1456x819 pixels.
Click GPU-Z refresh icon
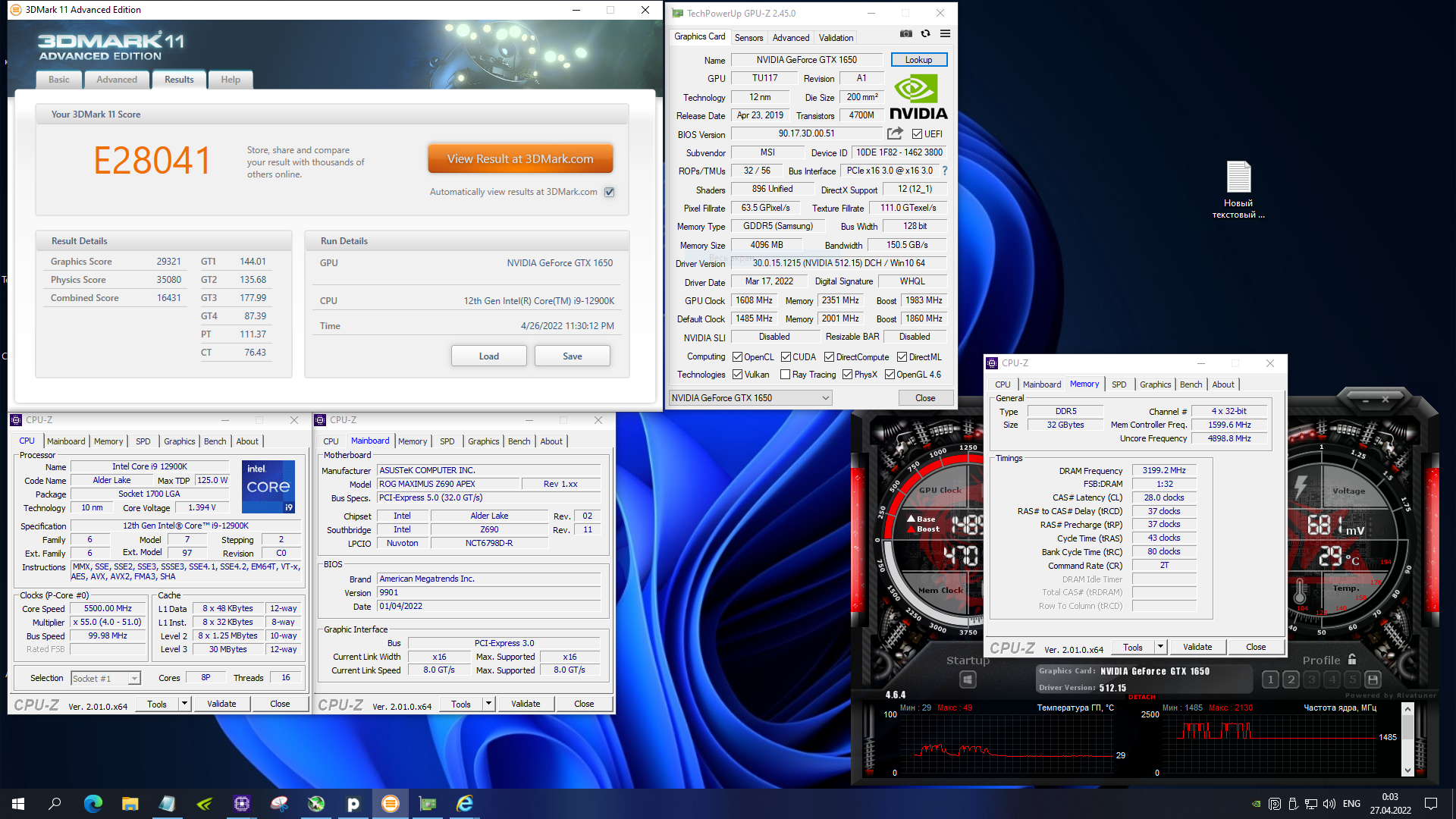(x=925, y=33)
